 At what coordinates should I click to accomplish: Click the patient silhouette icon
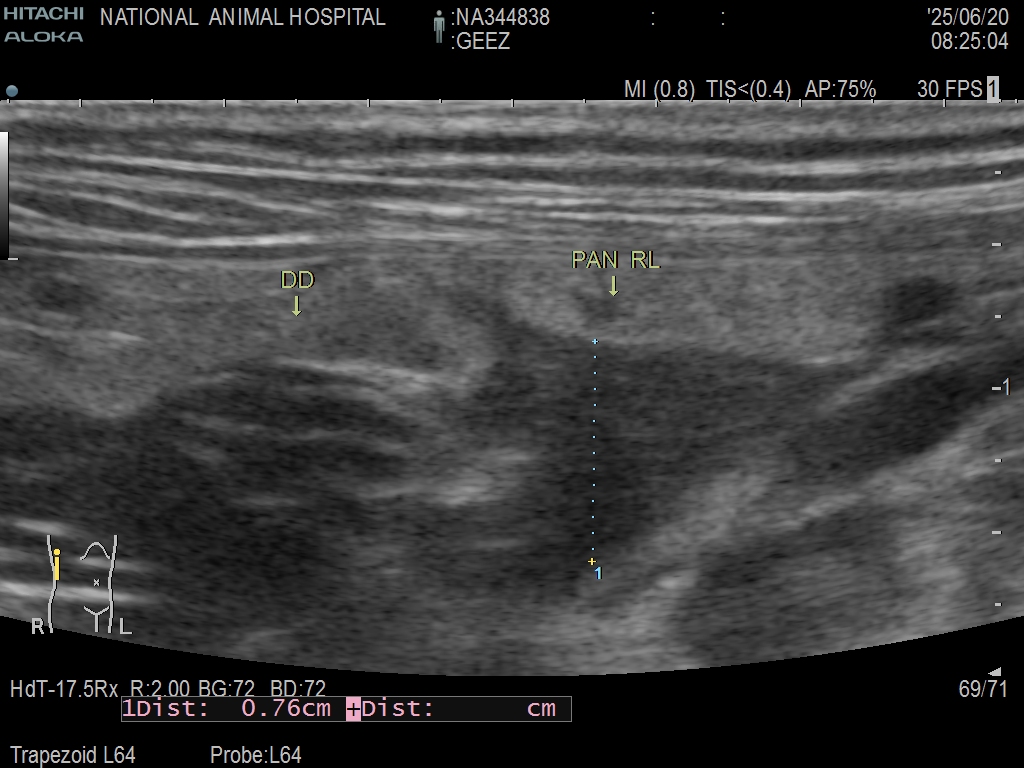[x=438, y=27]
